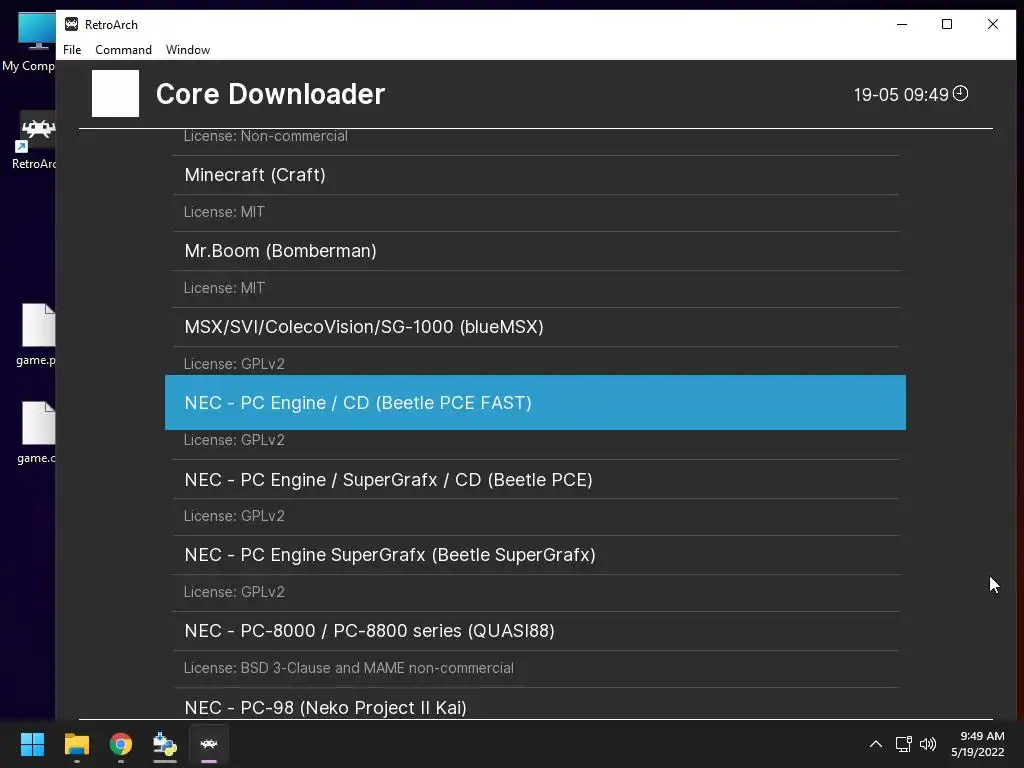This screenshot has width=1024, height=768.
Task: Show hidden system tray icons
Action: coord(876,744)
